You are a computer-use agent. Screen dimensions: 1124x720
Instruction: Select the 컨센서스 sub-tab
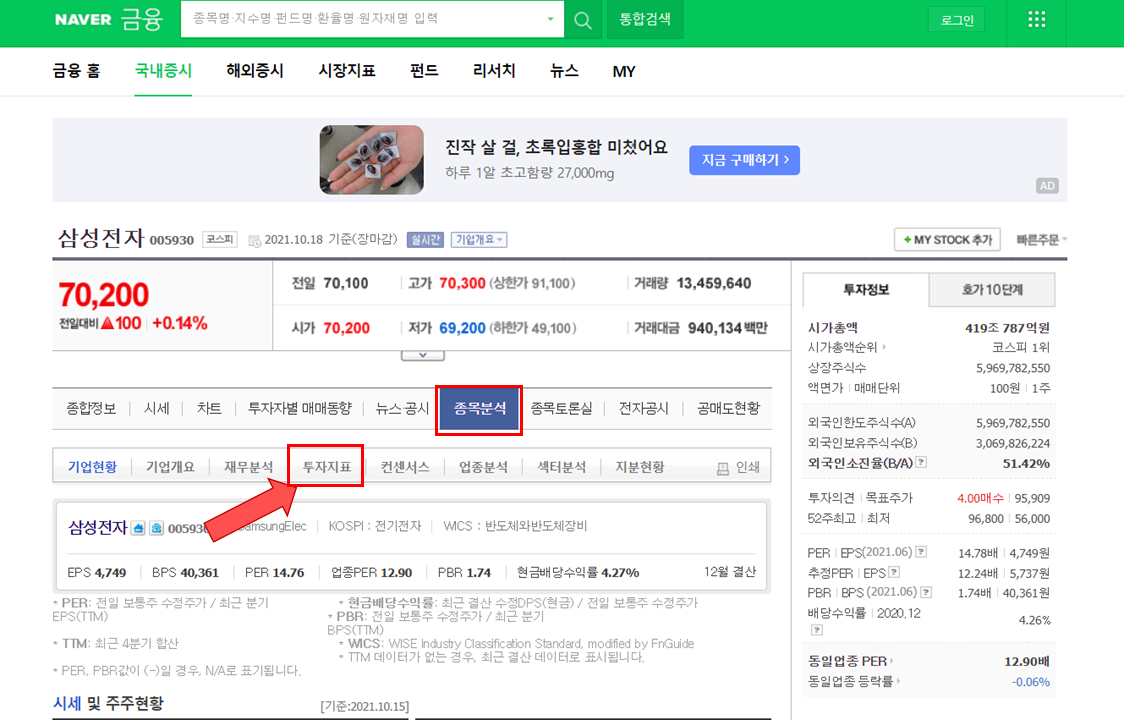(405, 468)
